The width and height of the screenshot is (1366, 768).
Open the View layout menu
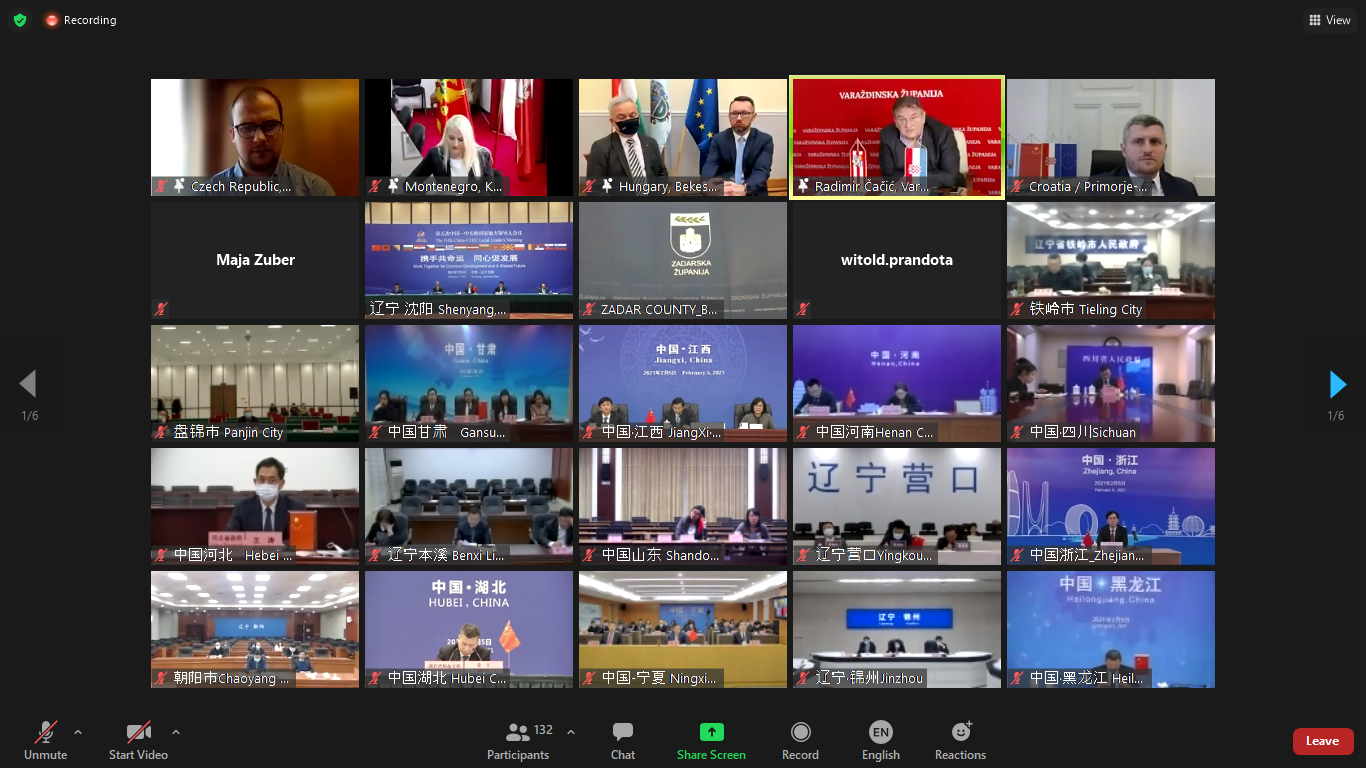tap(1329, 20)
